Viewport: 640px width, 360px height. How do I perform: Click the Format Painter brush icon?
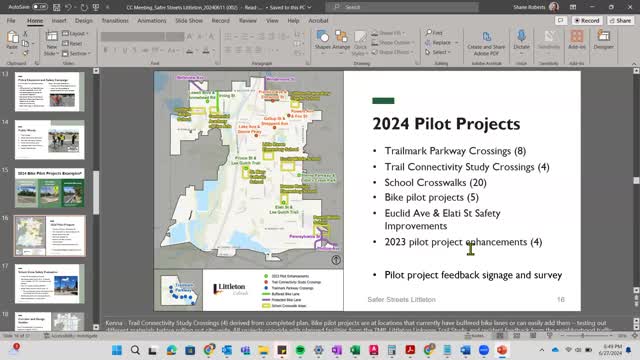point(25,53)
